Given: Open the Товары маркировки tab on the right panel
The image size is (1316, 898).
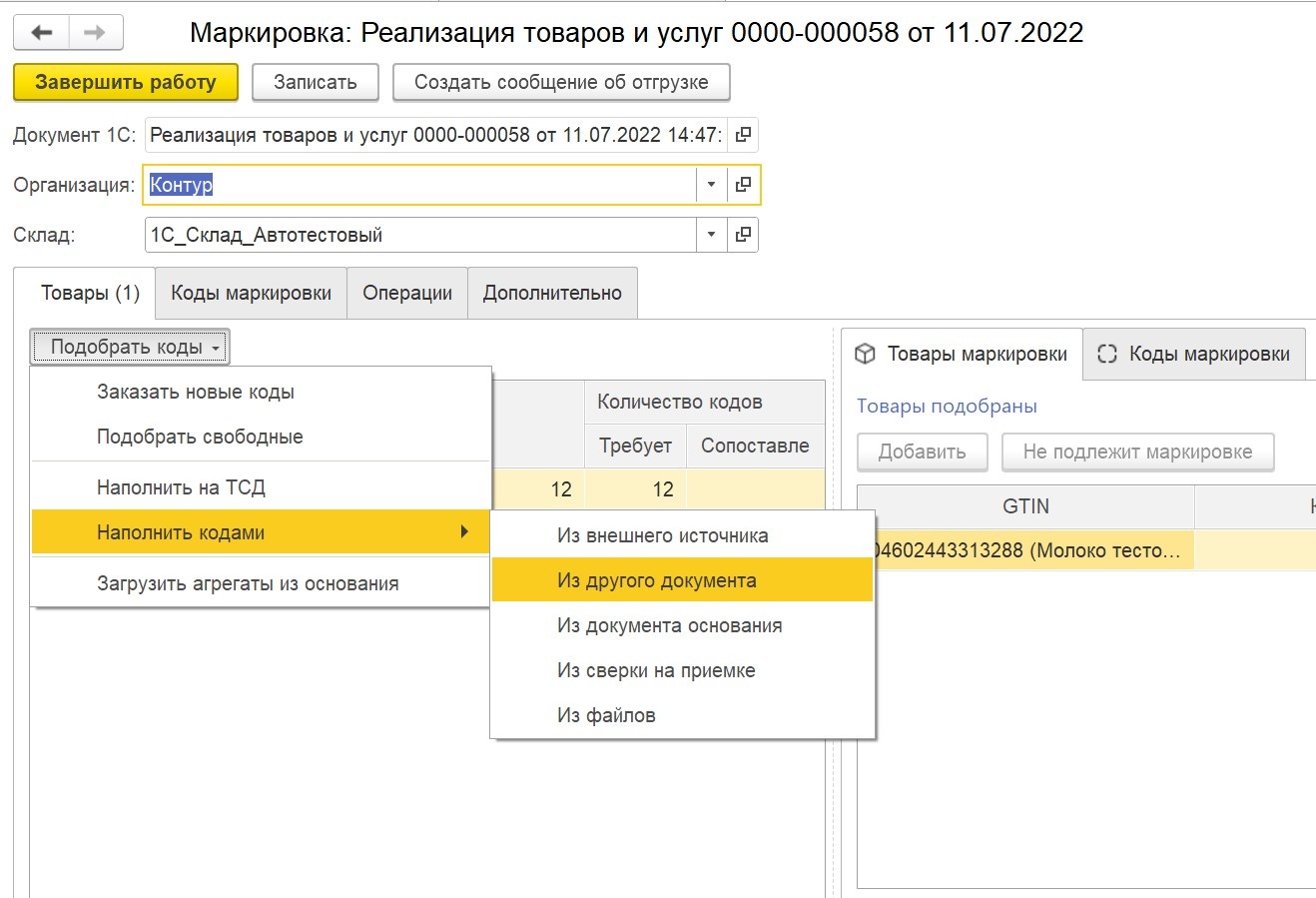Looking at the screenshot, I should pyautogui.click(x=963, y=354).
